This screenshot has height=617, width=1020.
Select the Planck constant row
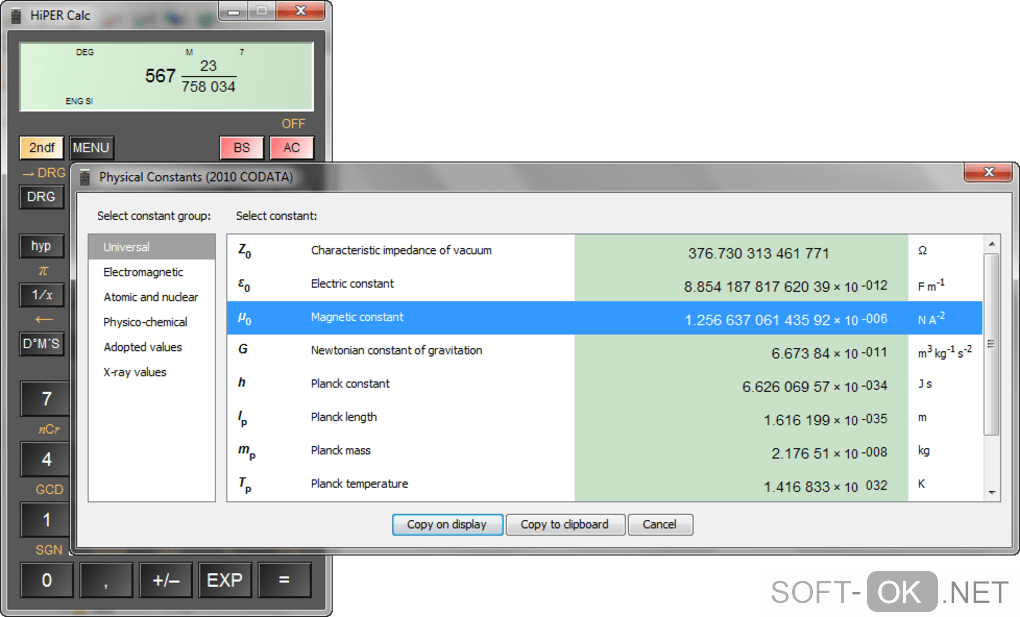pyautogui.click(x=604, y=384)
